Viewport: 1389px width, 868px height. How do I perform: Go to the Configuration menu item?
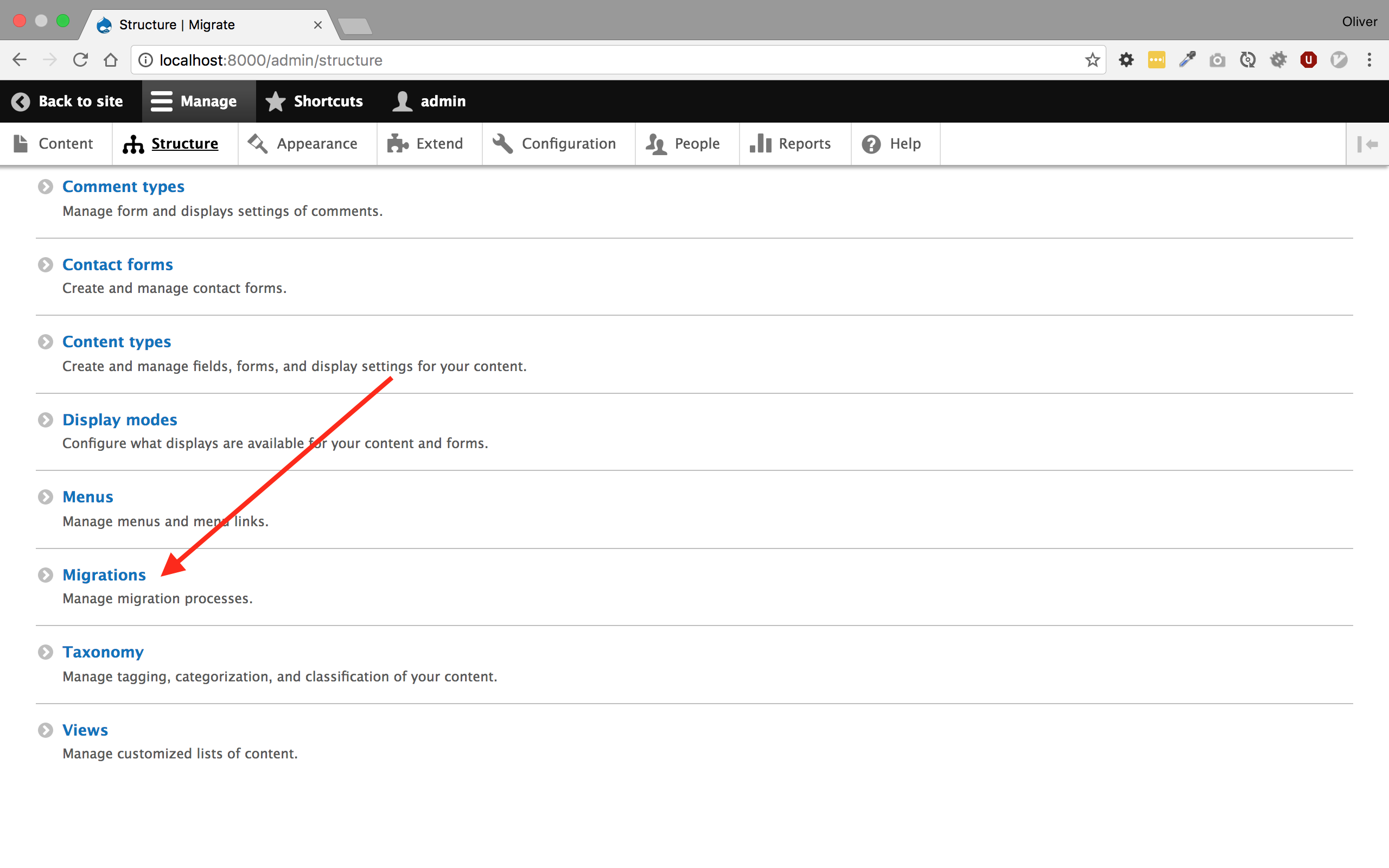555,144
